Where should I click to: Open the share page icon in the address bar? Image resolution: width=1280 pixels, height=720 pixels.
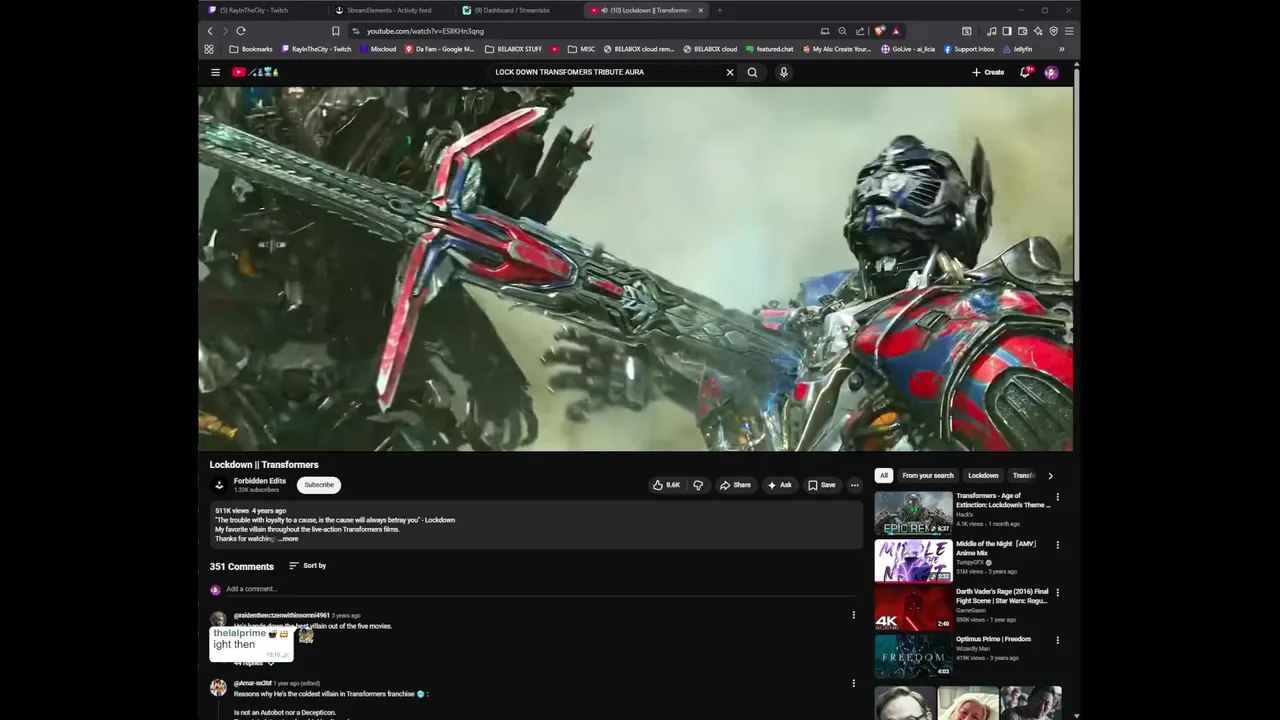click(860, 31)
